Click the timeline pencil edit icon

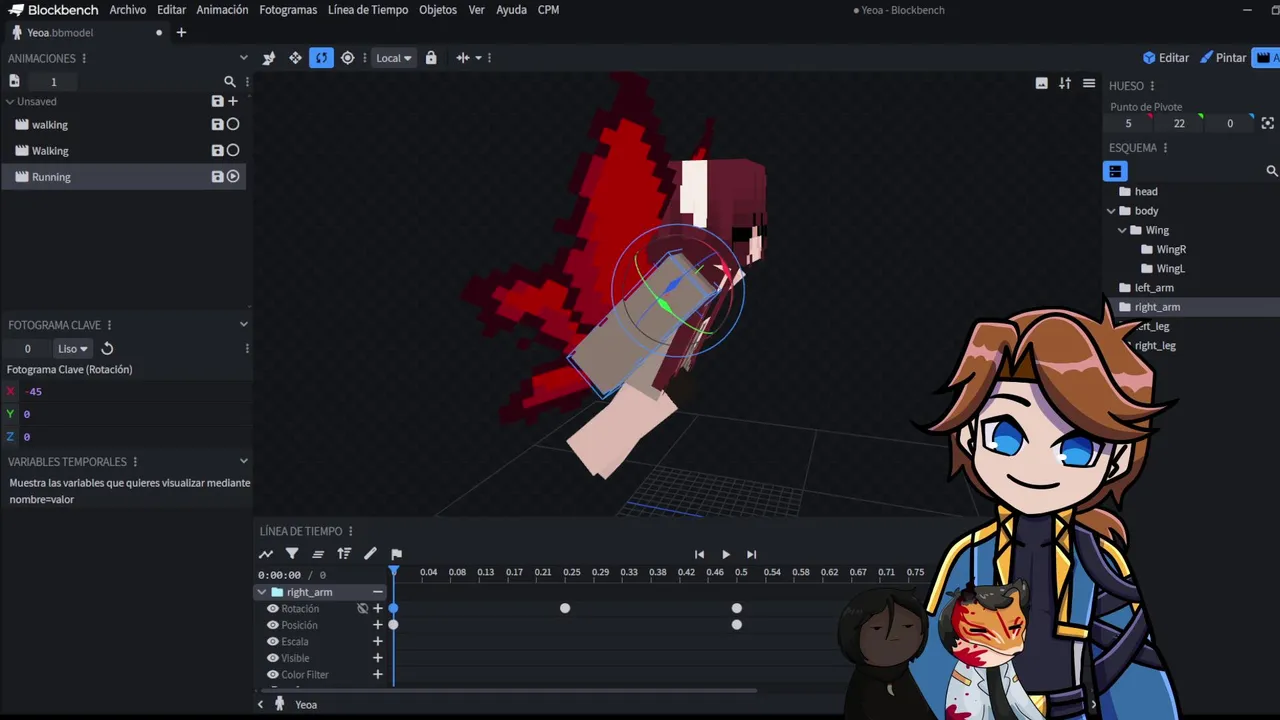(370, 554)
